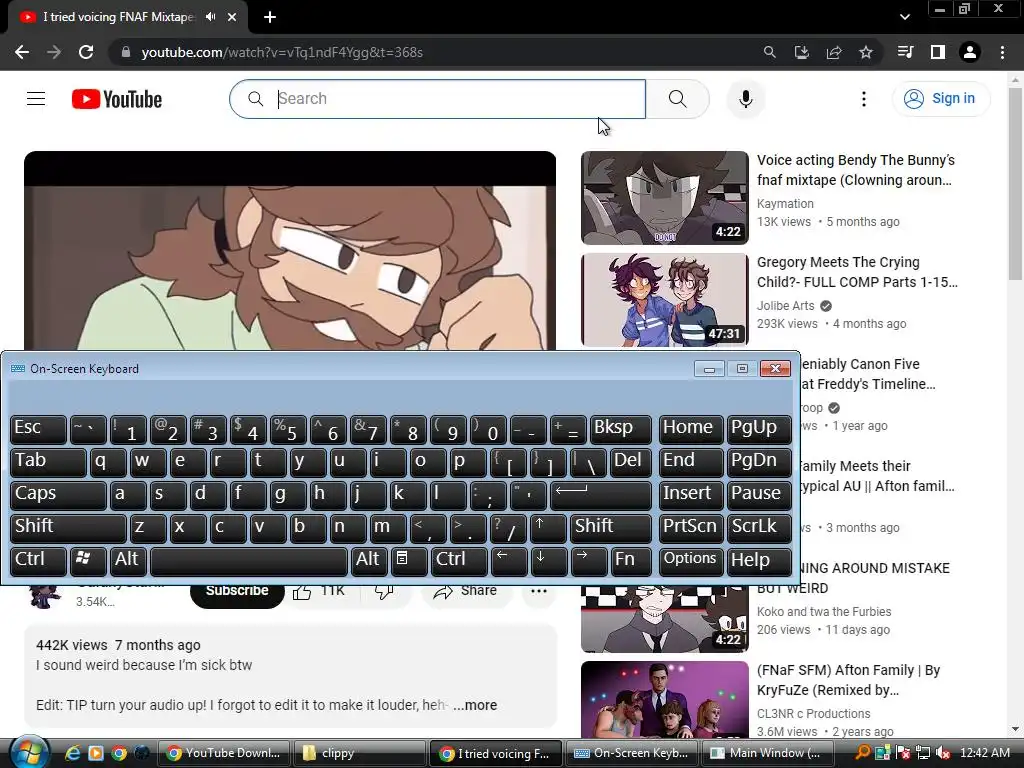Launch Windows Media Player from taskbar
Viewport: 1024px width, 768px height.
(x=95, y=753)
